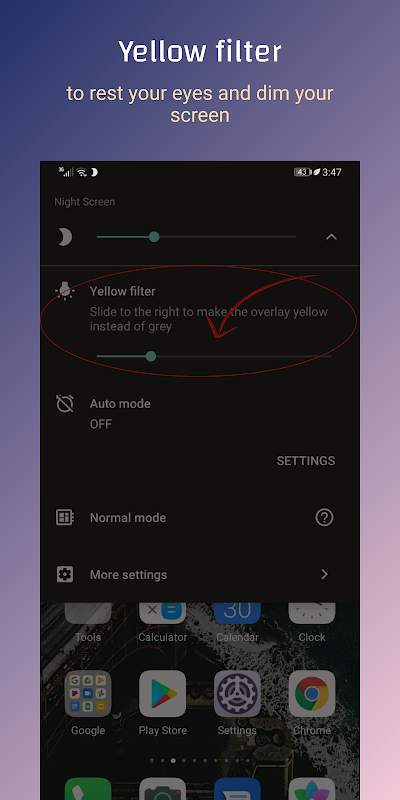Click the Night Screen dim slider handle
The image size is (400, 800).
[154, 237]
